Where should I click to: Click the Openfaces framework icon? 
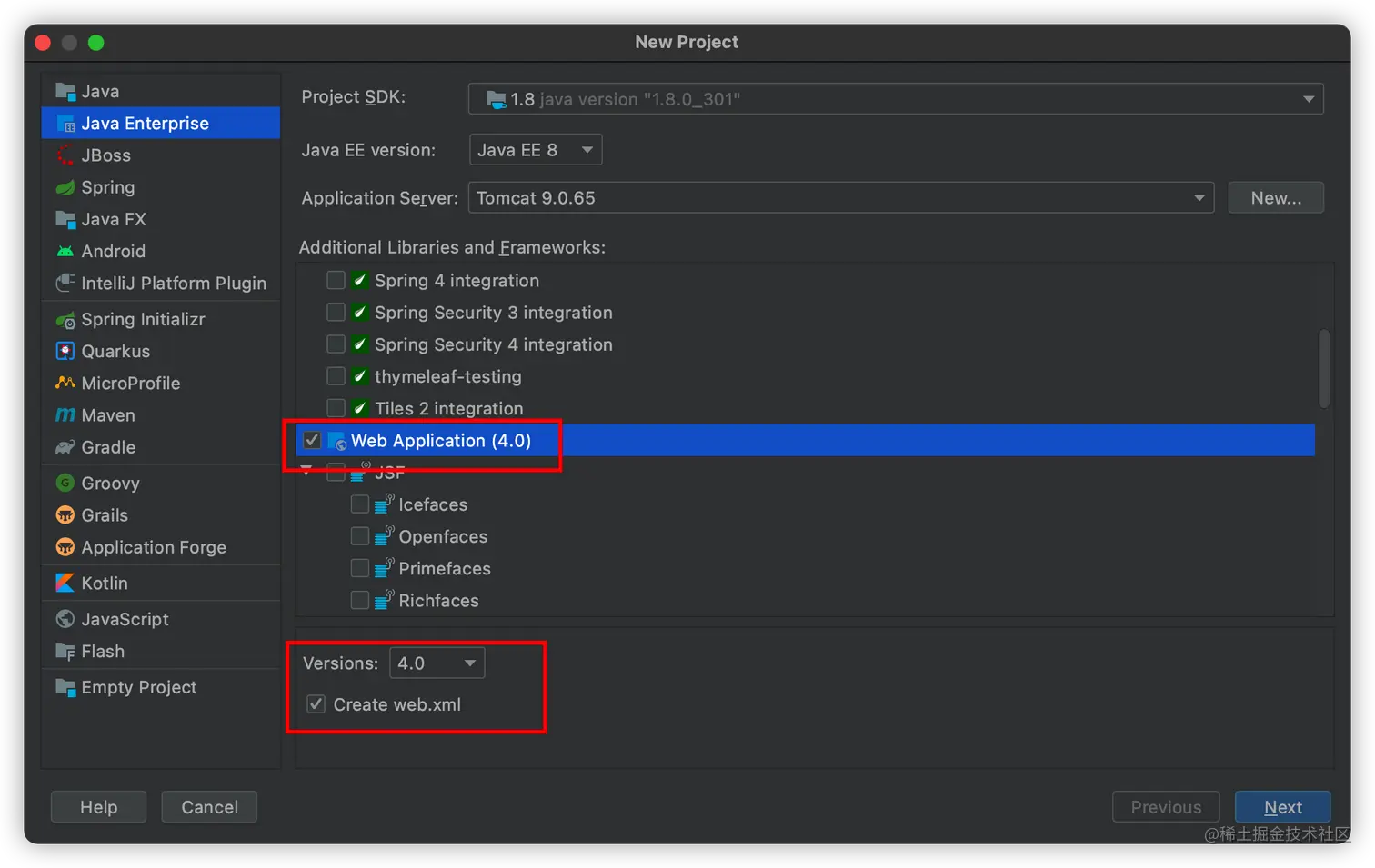click(x=384, y=535)
